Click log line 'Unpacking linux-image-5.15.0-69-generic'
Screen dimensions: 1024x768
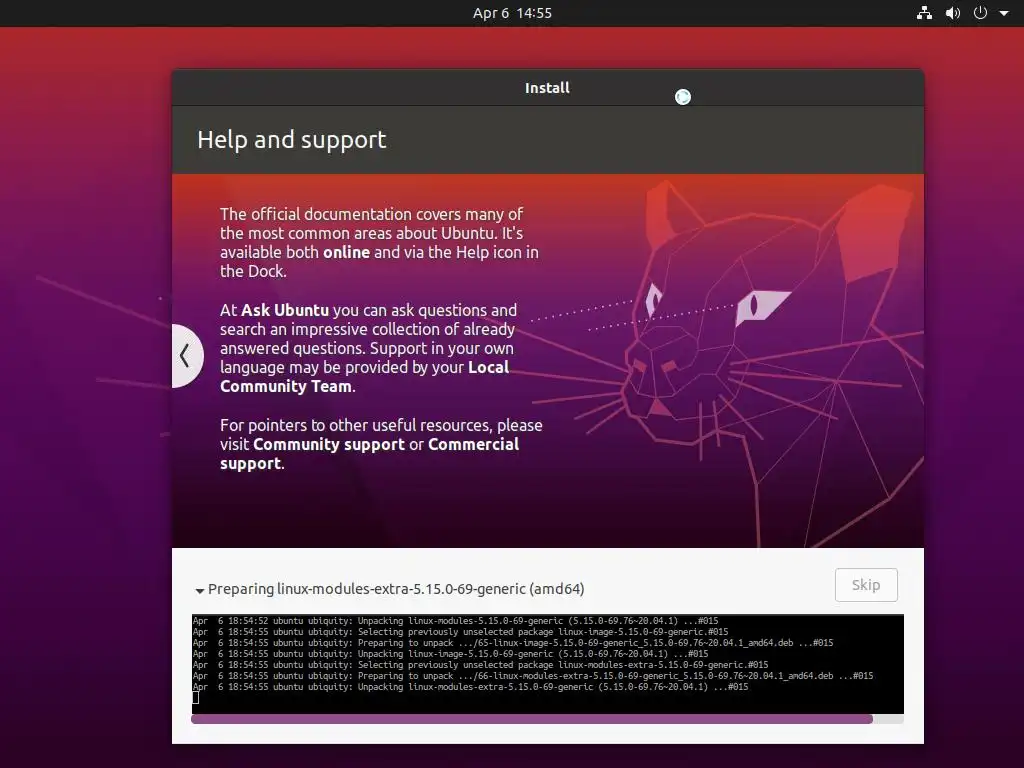(451, 654)
